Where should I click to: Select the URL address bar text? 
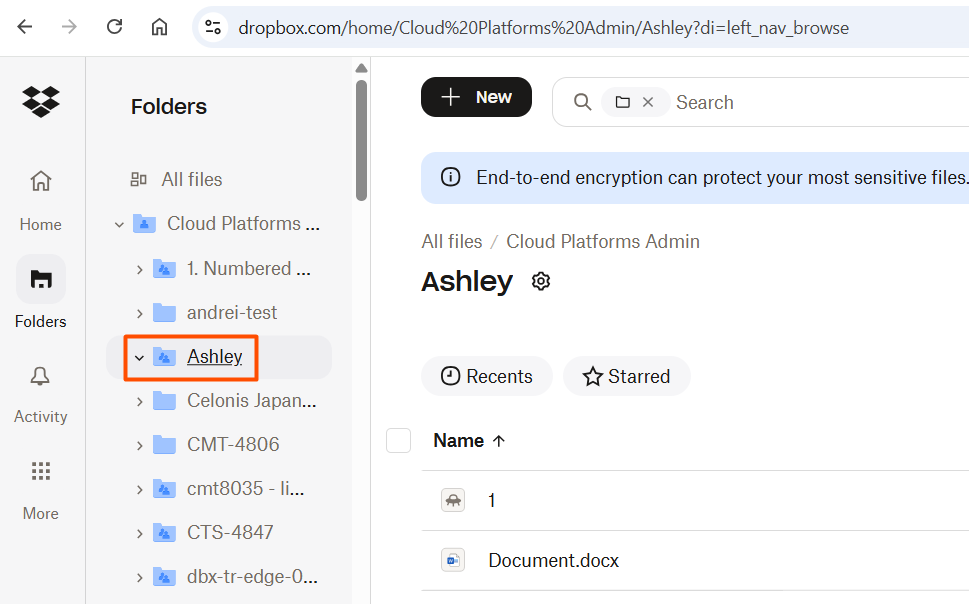pos(543,28)
